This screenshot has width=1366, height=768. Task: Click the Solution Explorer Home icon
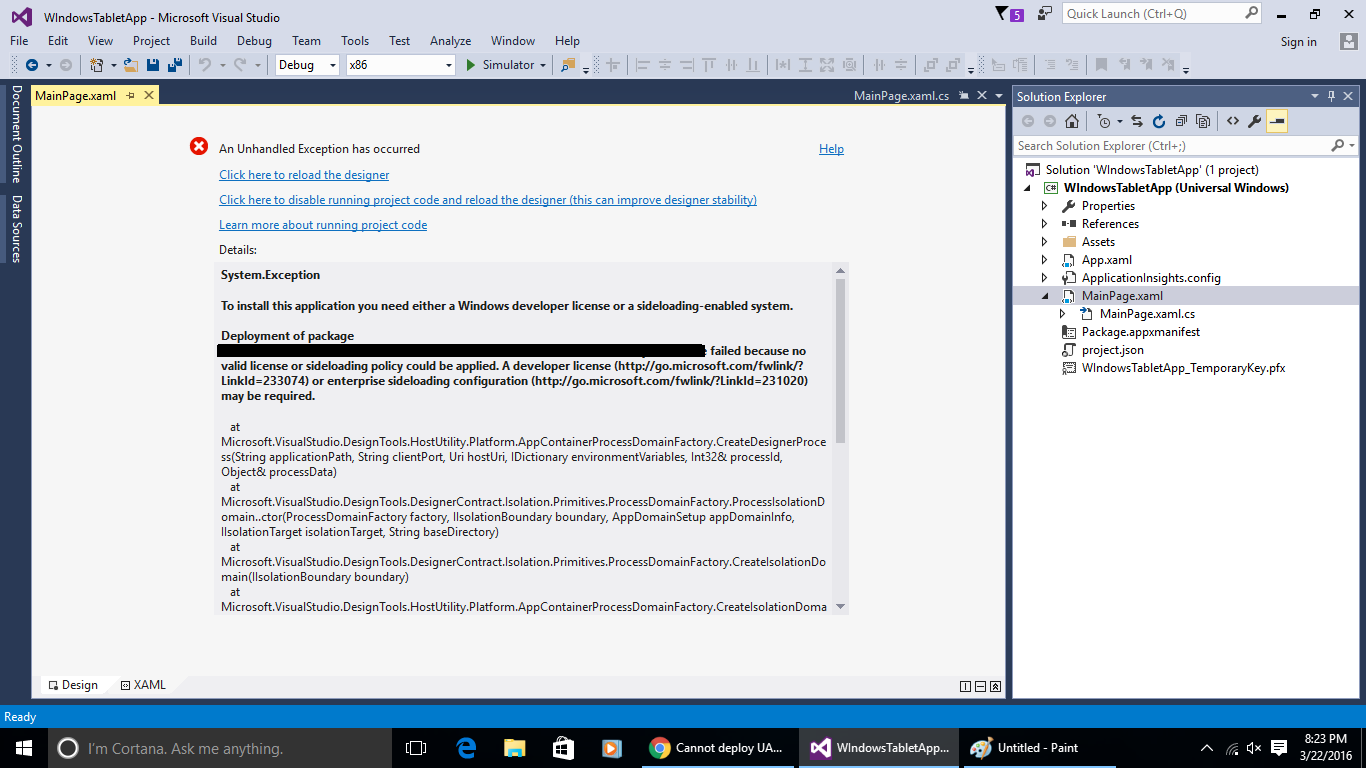1072,121
